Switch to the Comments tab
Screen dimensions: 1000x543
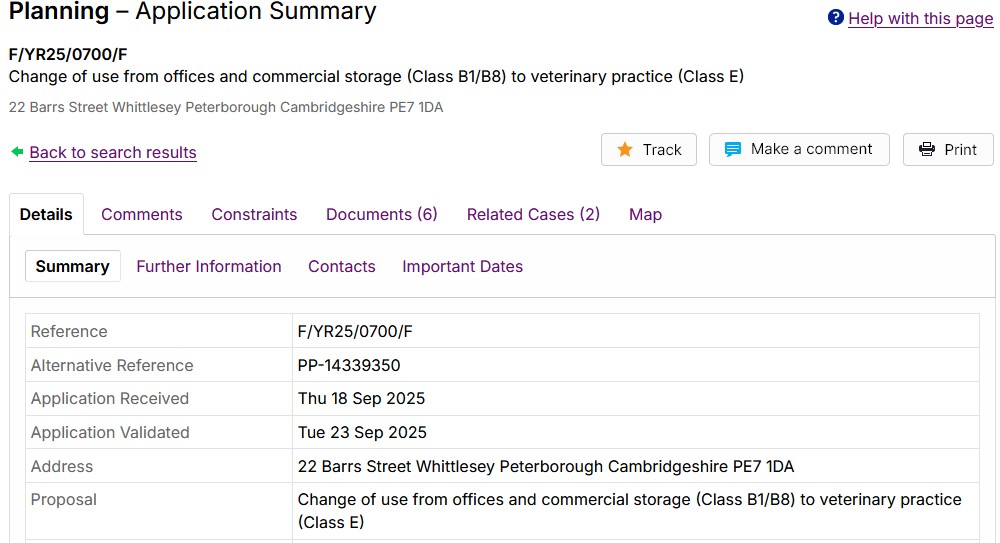point(142,214)
